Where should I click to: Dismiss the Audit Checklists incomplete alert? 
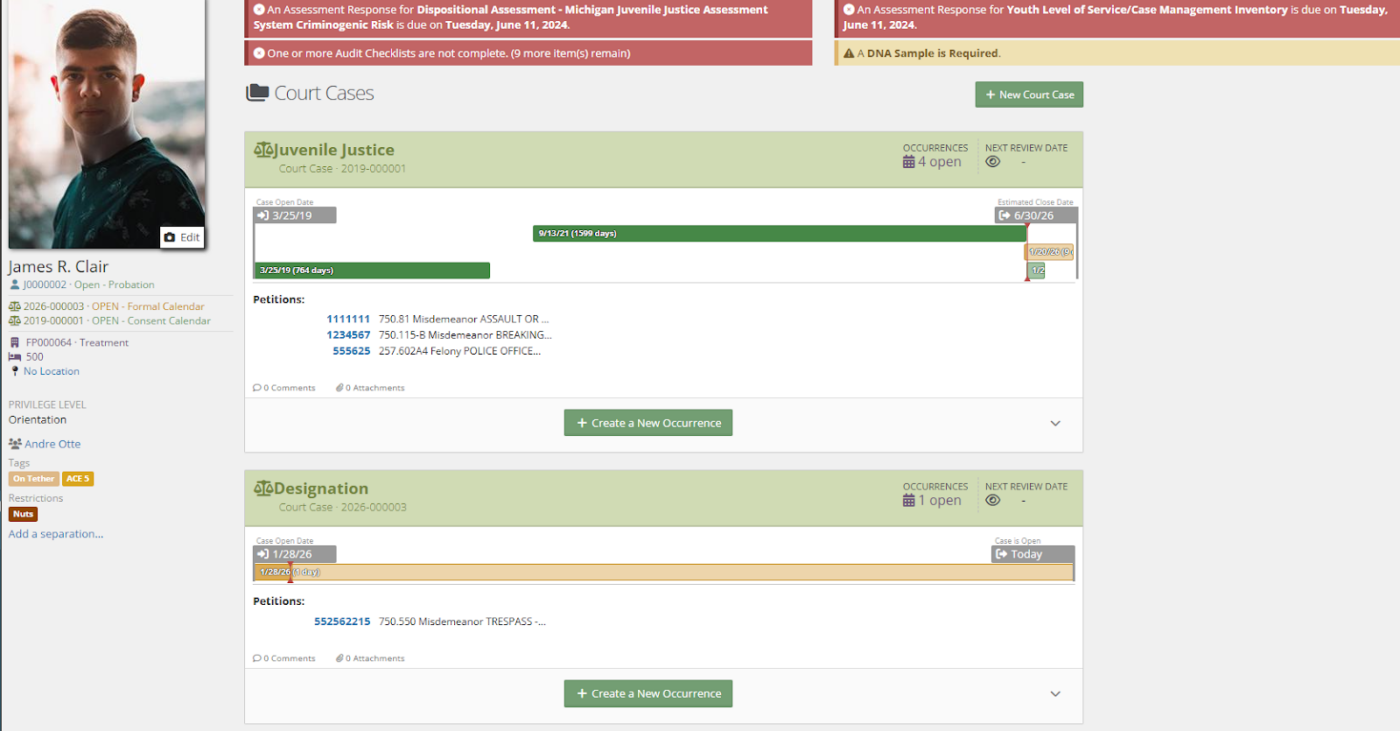point(259,53)
